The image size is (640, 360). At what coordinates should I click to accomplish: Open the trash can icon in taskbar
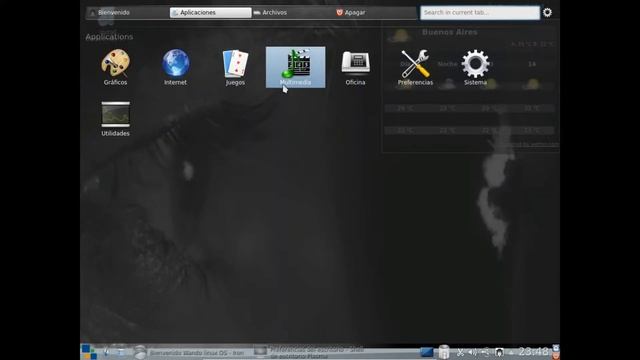point(444,352)
